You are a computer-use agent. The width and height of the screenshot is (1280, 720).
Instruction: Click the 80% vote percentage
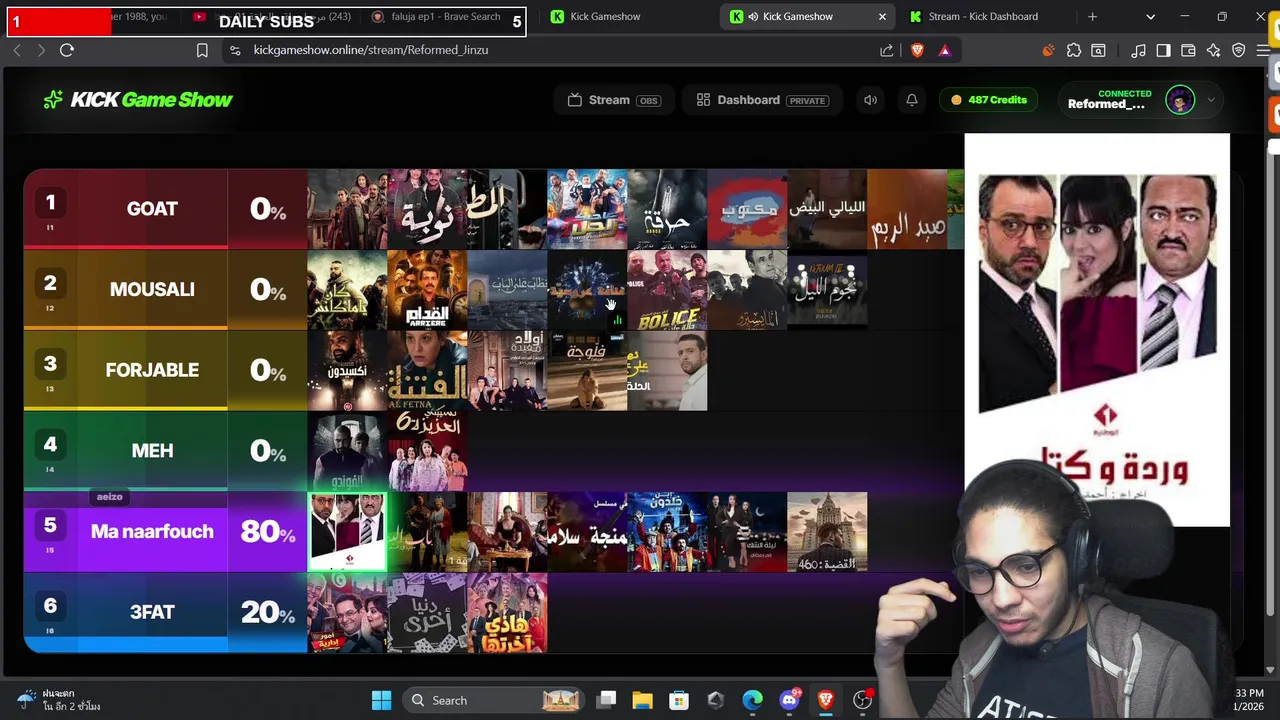coord(267,532)
